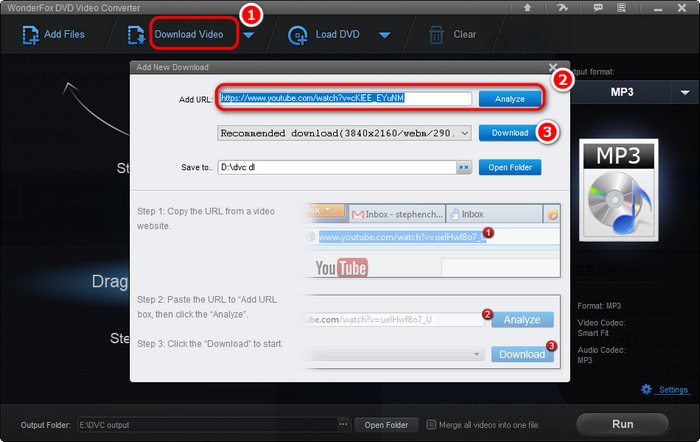Click Open Folder in the bottom bar
Screen dimensions: 700x442
pyautogui.click(x=386, y=425)
